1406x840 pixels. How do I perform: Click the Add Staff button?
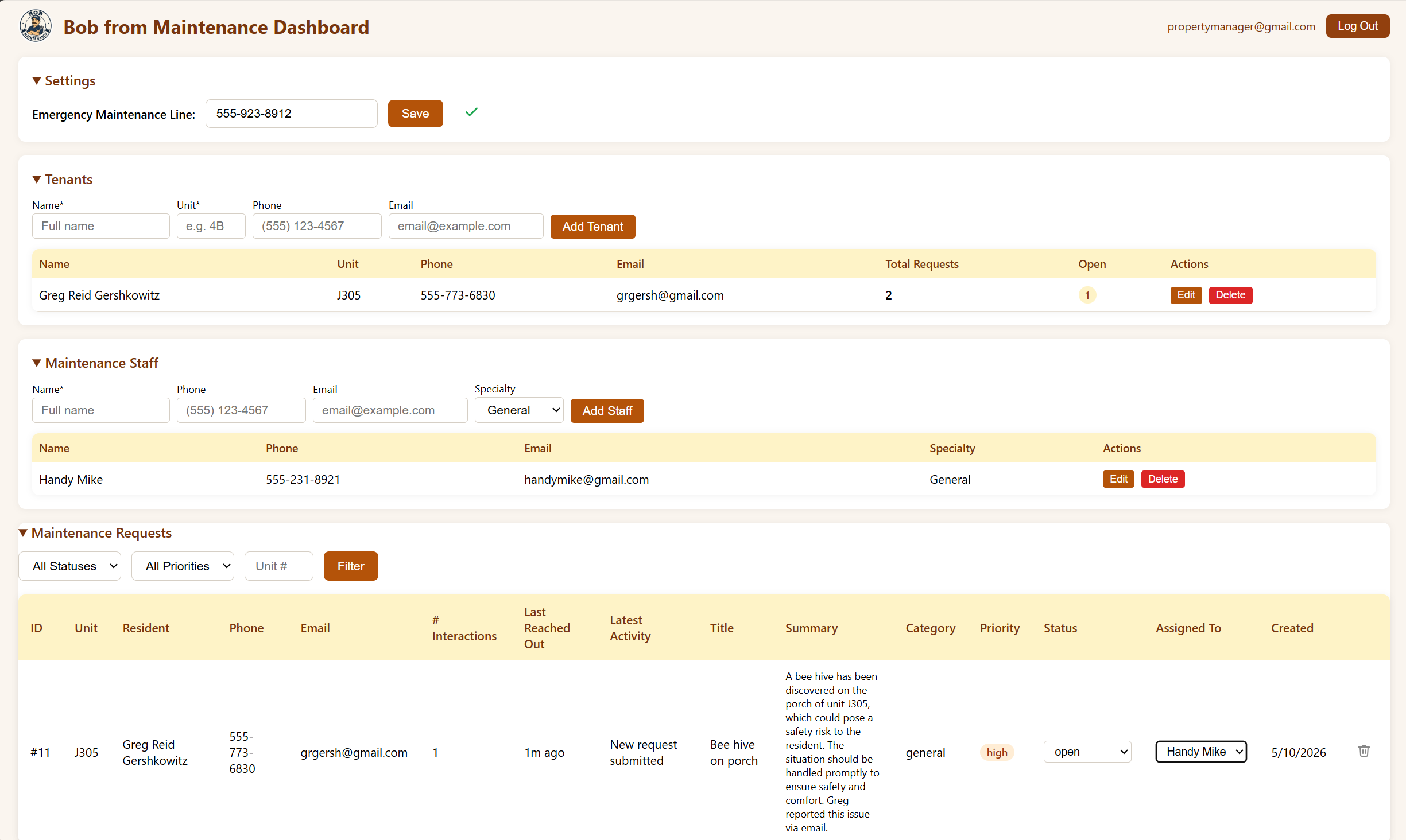point(607,411)
